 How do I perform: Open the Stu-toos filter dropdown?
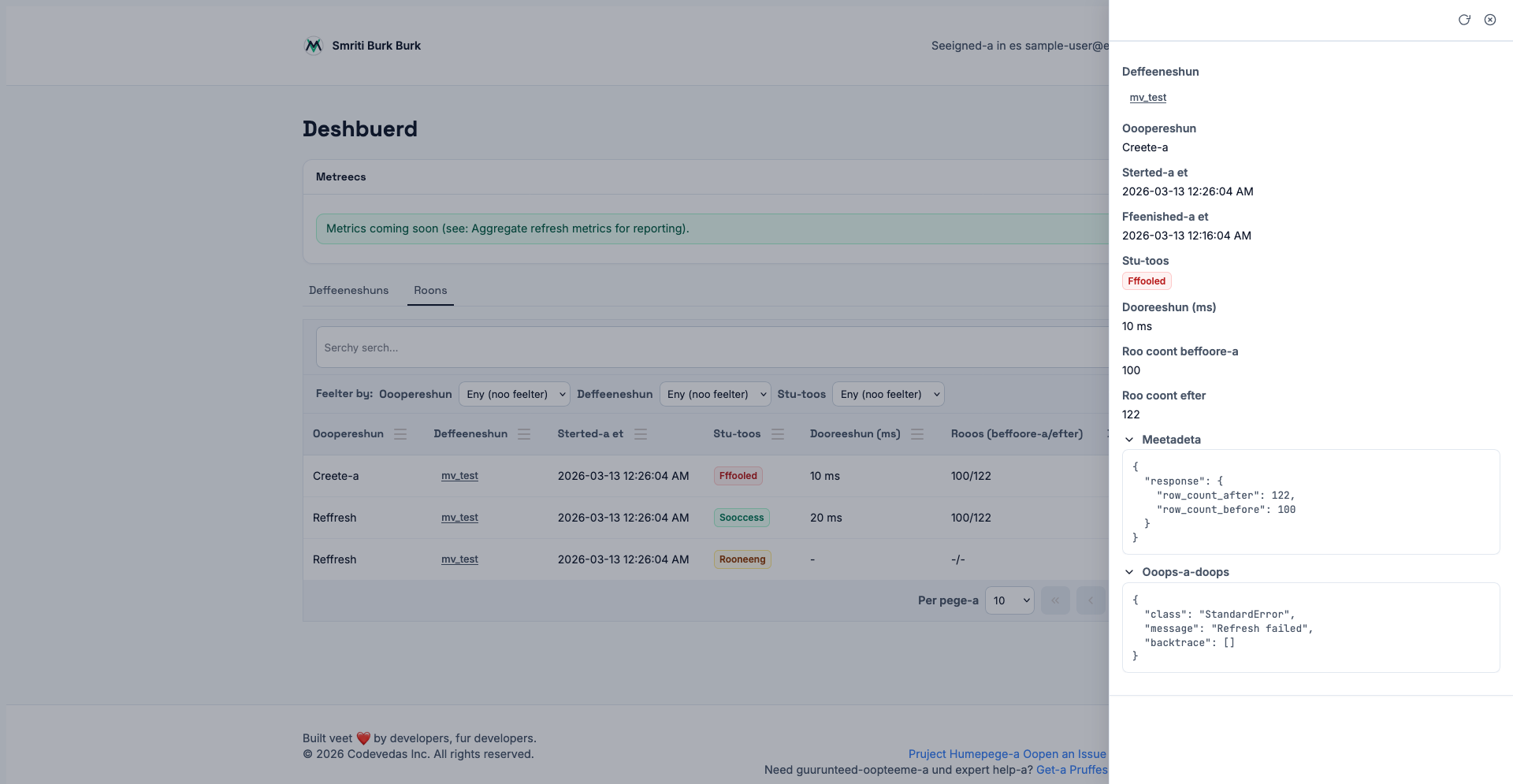coord(888,394)
